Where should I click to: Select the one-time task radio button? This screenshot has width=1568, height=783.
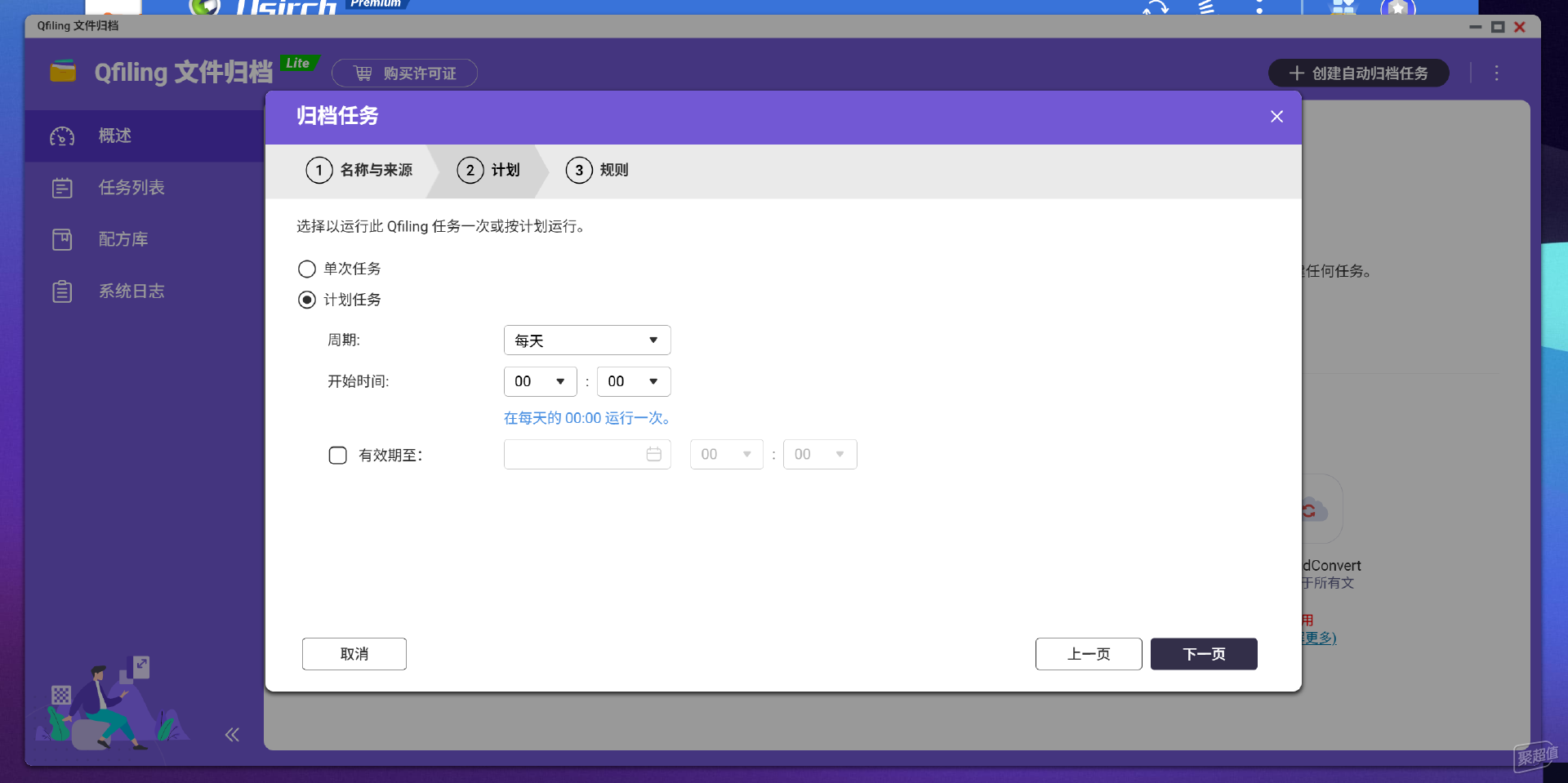[x=307, y=269]
